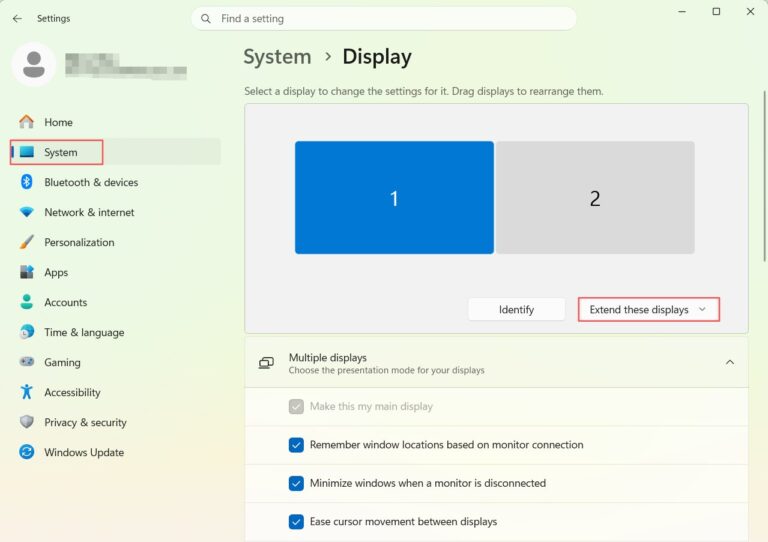Open the Extend these displays dropdown
This screenshot has width=768, height=542.
tap(648, 309)
